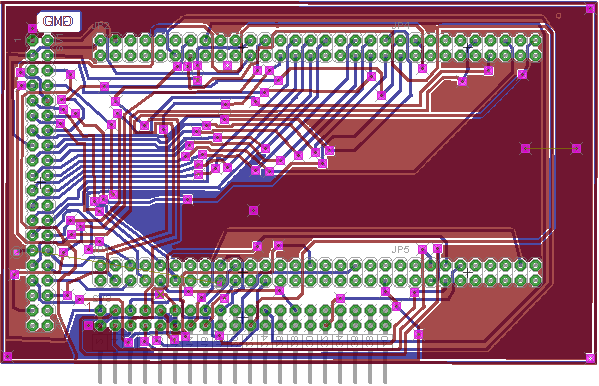Select the via just below the GND label
Screen dimensions: 599x386
pos(32,28)
